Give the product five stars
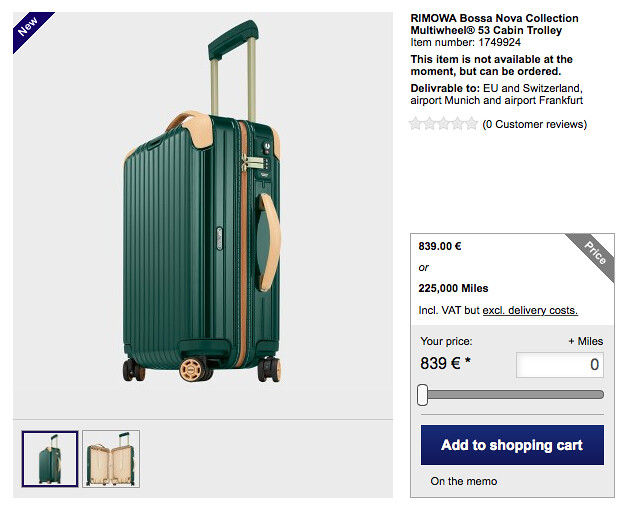625x507 pixels. coord(472,124)
